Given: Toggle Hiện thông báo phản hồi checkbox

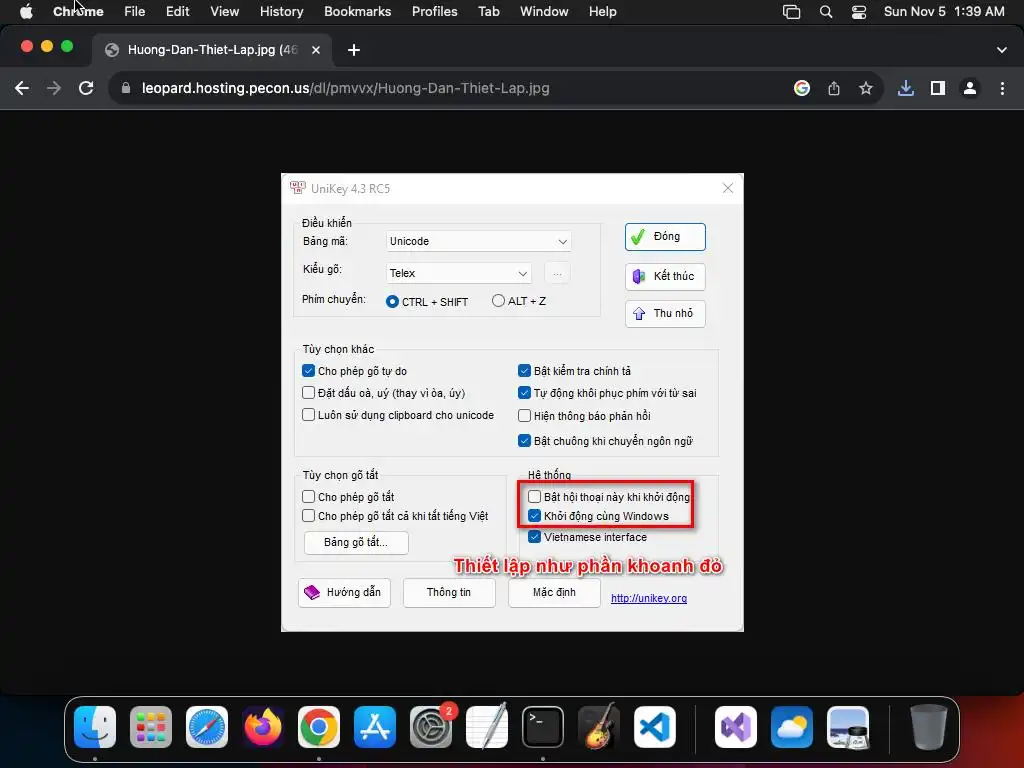Looking at the screenshot, I should [524, 416].
